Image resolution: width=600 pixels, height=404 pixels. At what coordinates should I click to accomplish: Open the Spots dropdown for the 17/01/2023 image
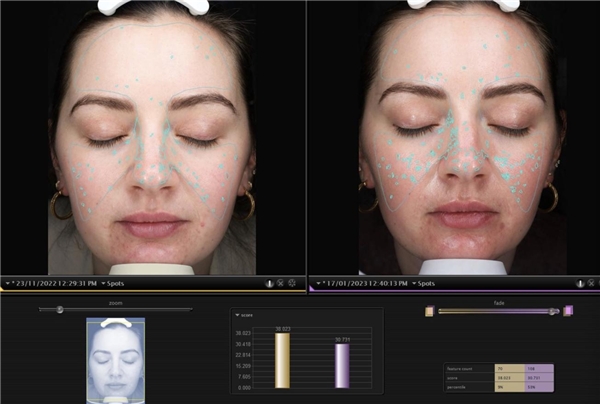click(x=423, y=283)
